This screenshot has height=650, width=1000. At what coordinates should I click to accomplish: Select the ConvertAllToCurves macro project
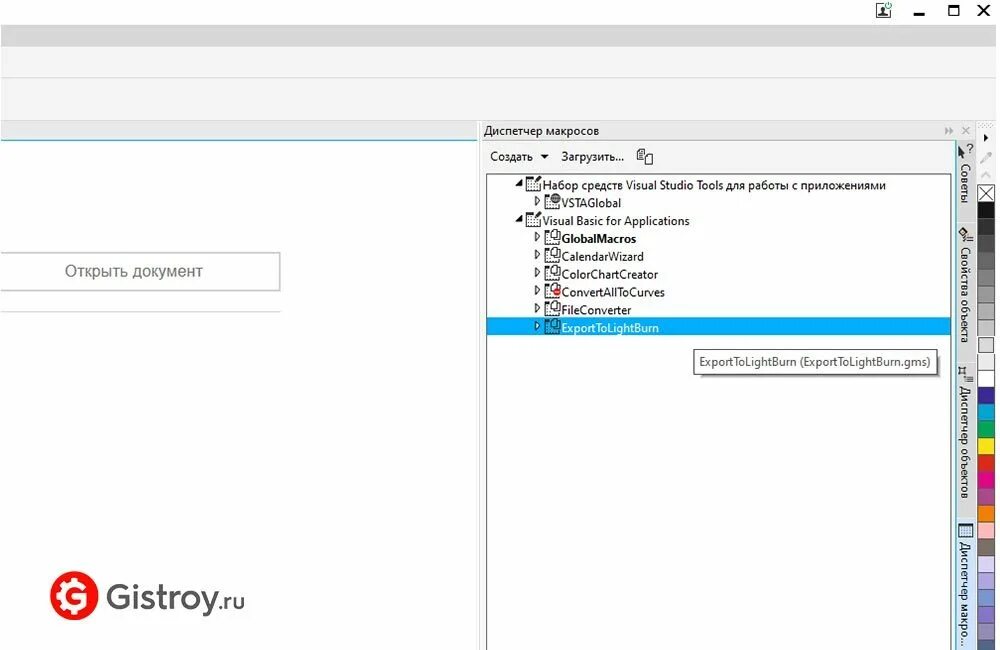(x=613, y=292)
